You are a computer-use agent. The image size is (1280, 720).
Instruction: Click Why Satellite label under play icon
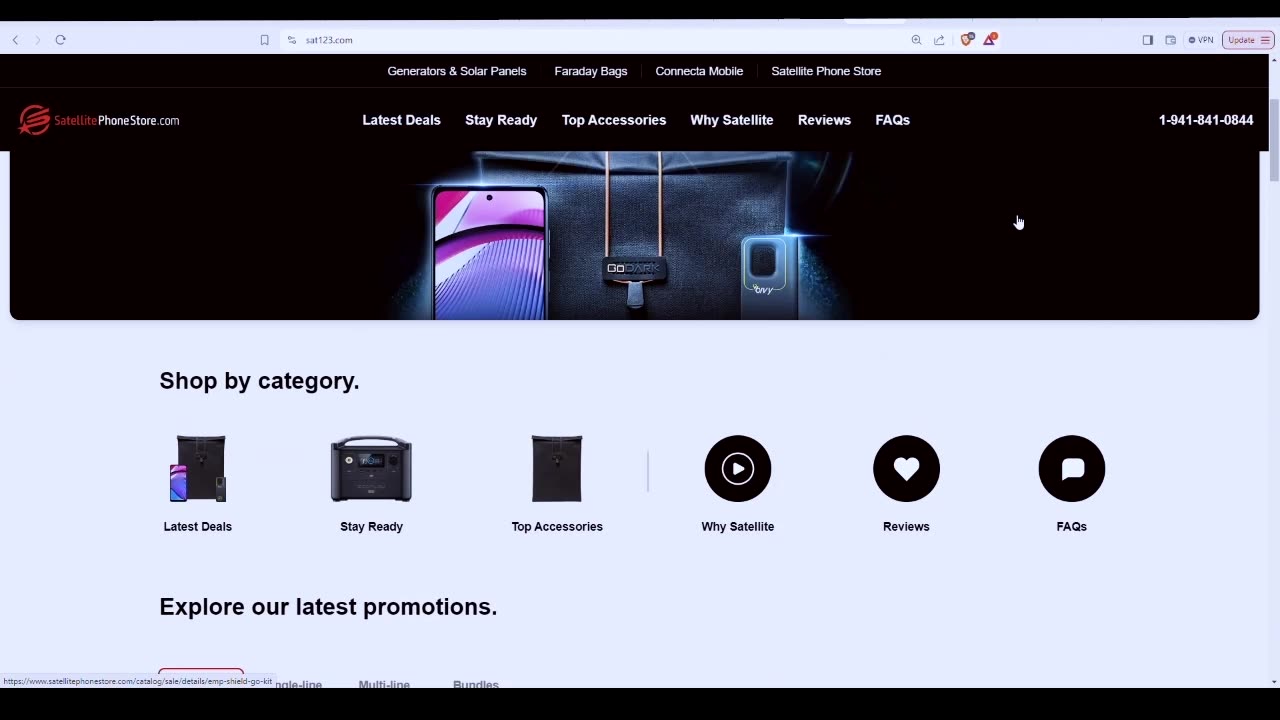coord(738,526)
